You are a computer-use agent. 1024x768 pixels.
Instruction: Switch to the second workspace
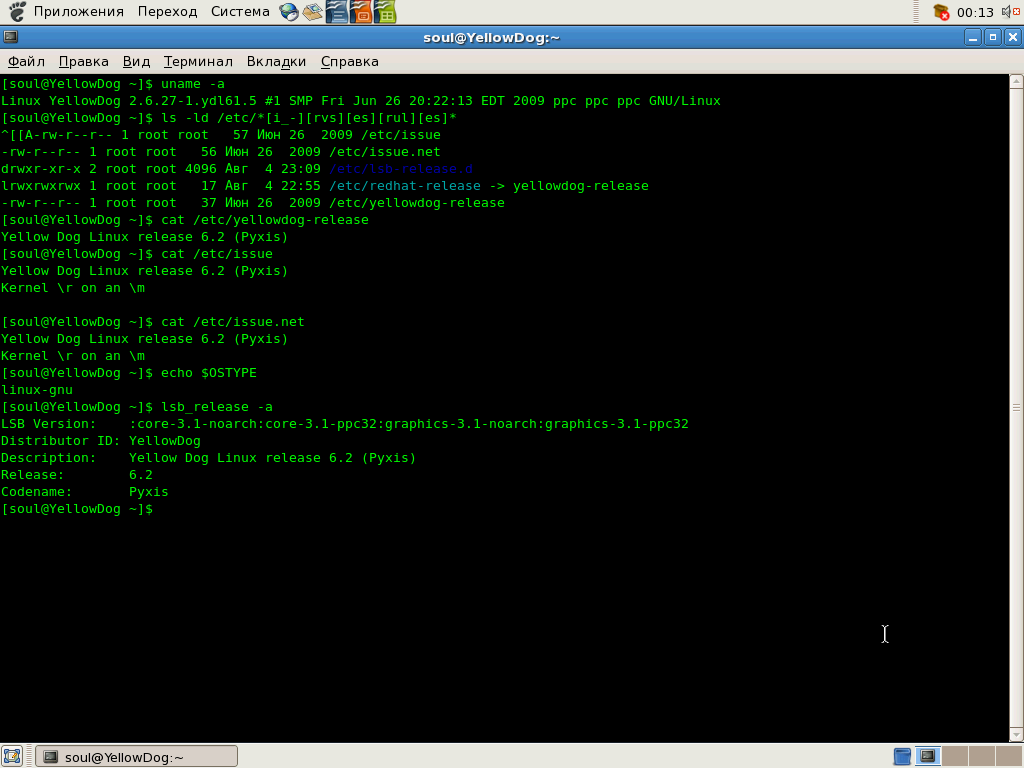click(955, 756)
